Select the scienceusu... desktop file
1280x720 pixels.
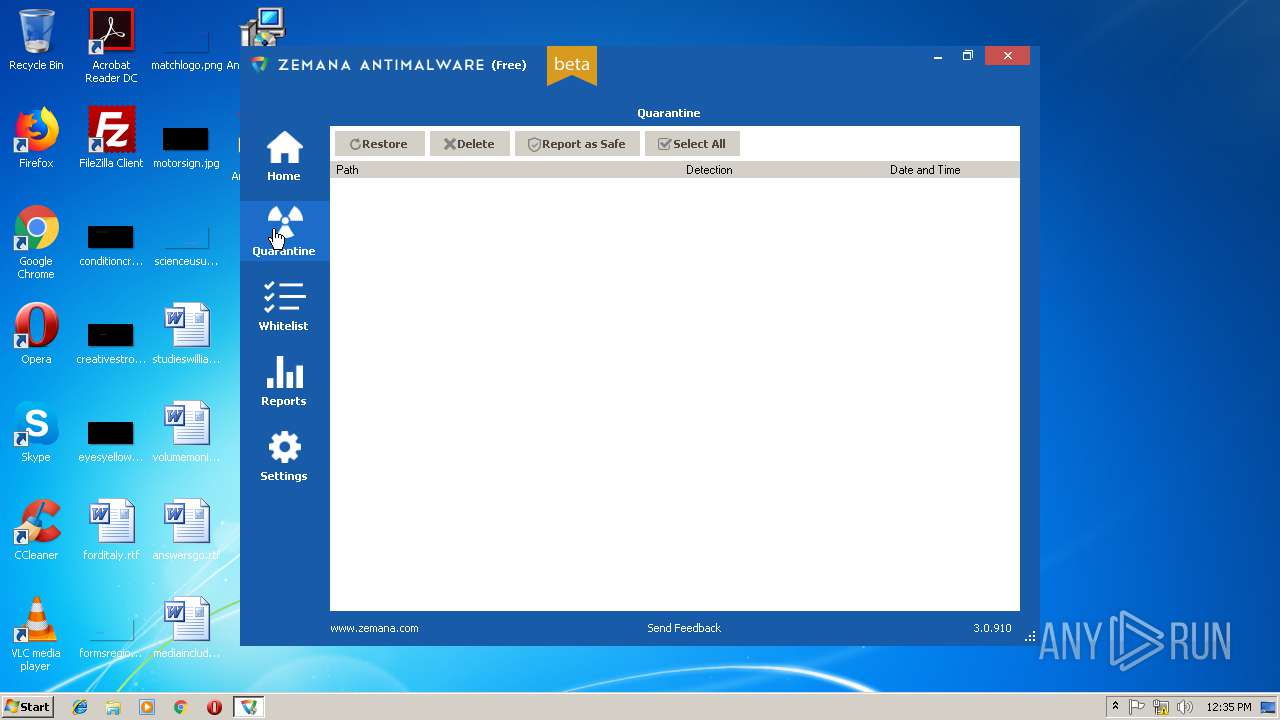point(186,245)
